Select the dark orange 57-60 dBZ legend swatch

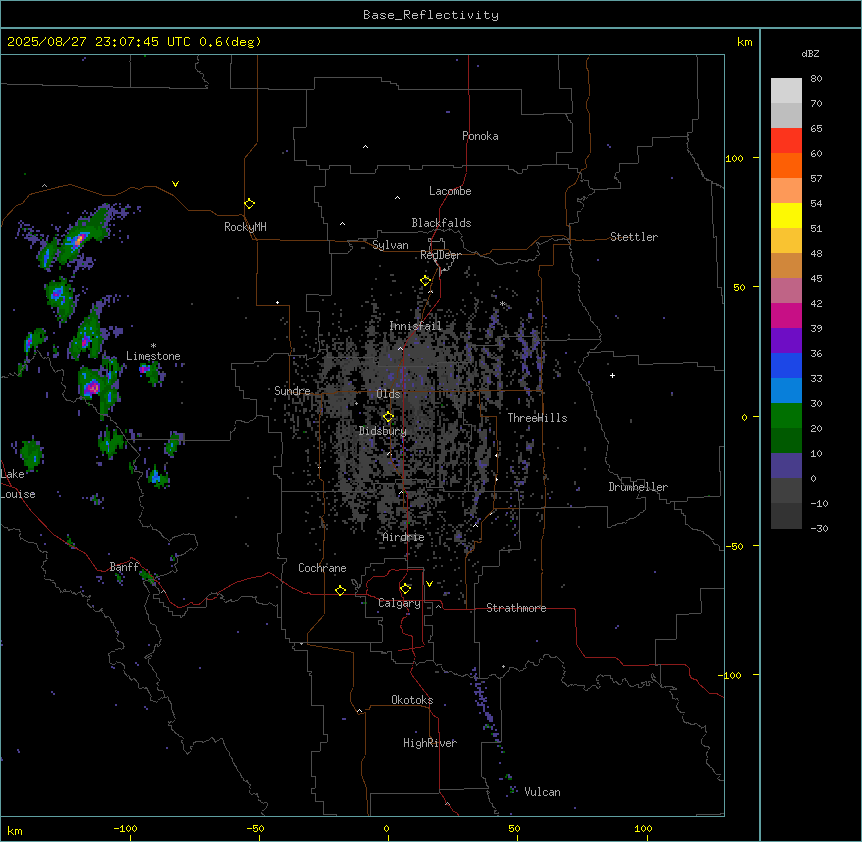click(x=786, y=166)
